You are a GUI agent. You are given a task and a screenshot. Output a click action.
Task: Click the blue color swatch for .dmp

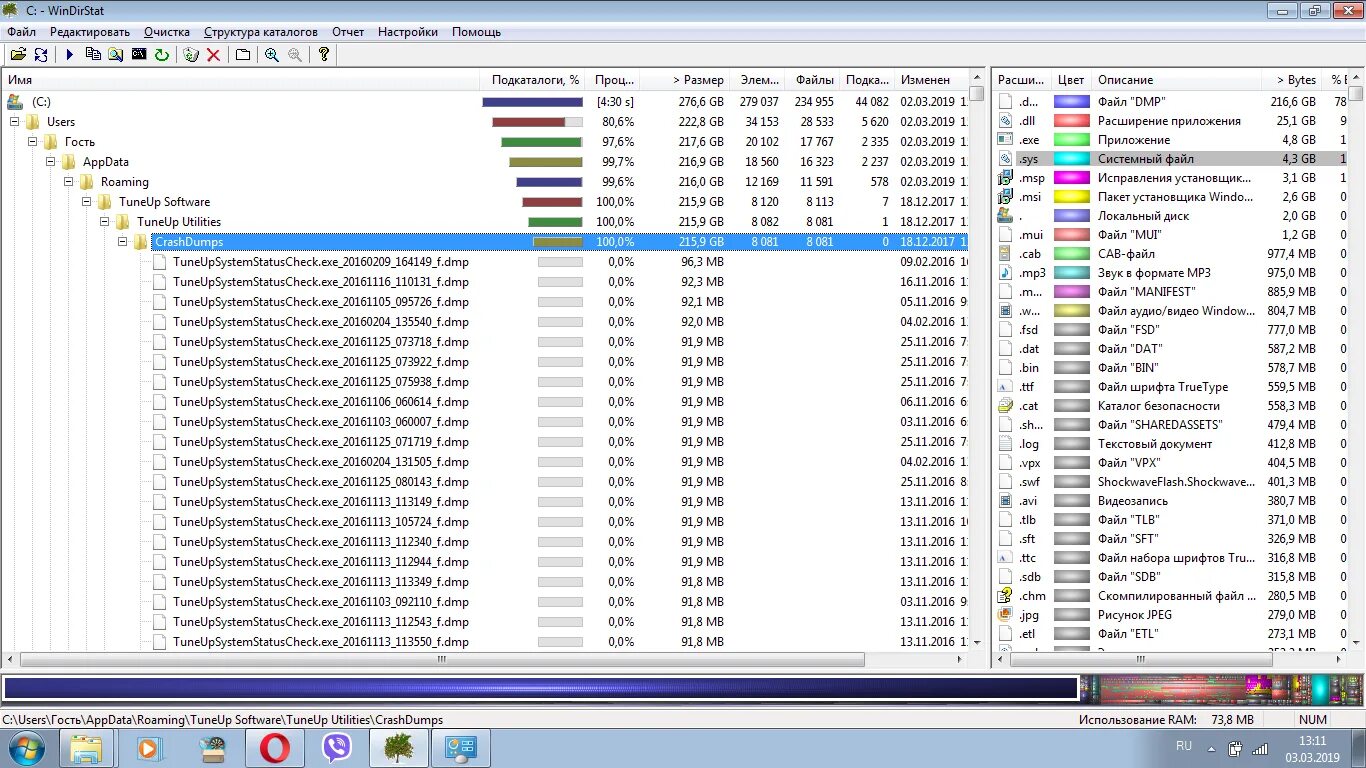pos(1071,102)
